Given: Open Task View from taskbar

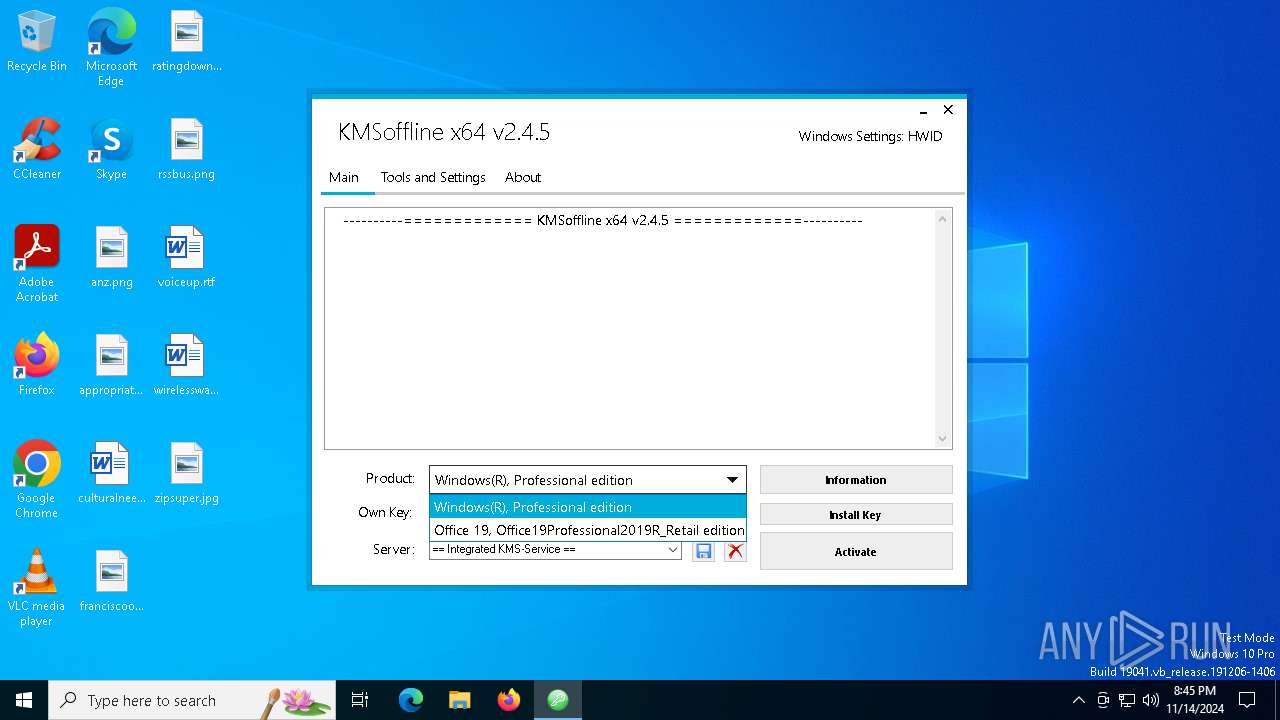Looking at the screenshot, I should click(360, 700).
